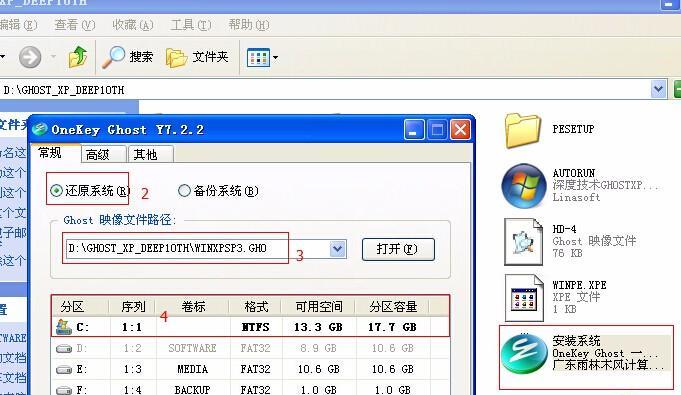The width and height of the screenshot is (681, 395).
Task: Open the Views icon dropdown in toolbar
Action: 262,57
